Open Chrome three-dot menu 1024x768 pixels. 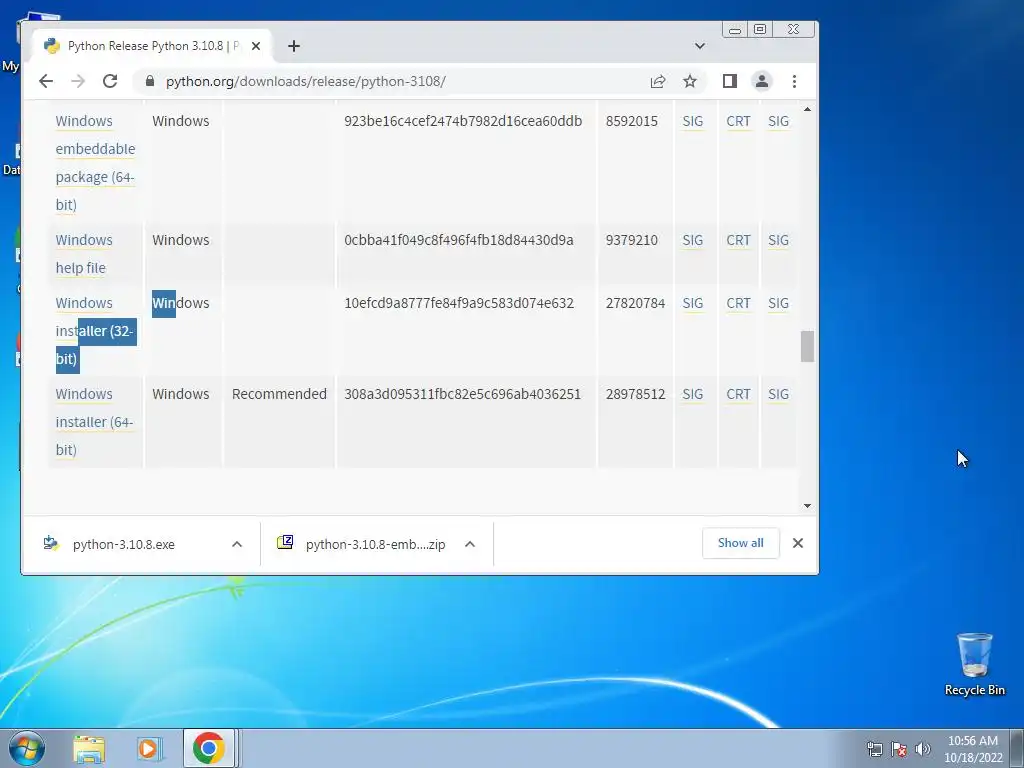click(794, 81)
